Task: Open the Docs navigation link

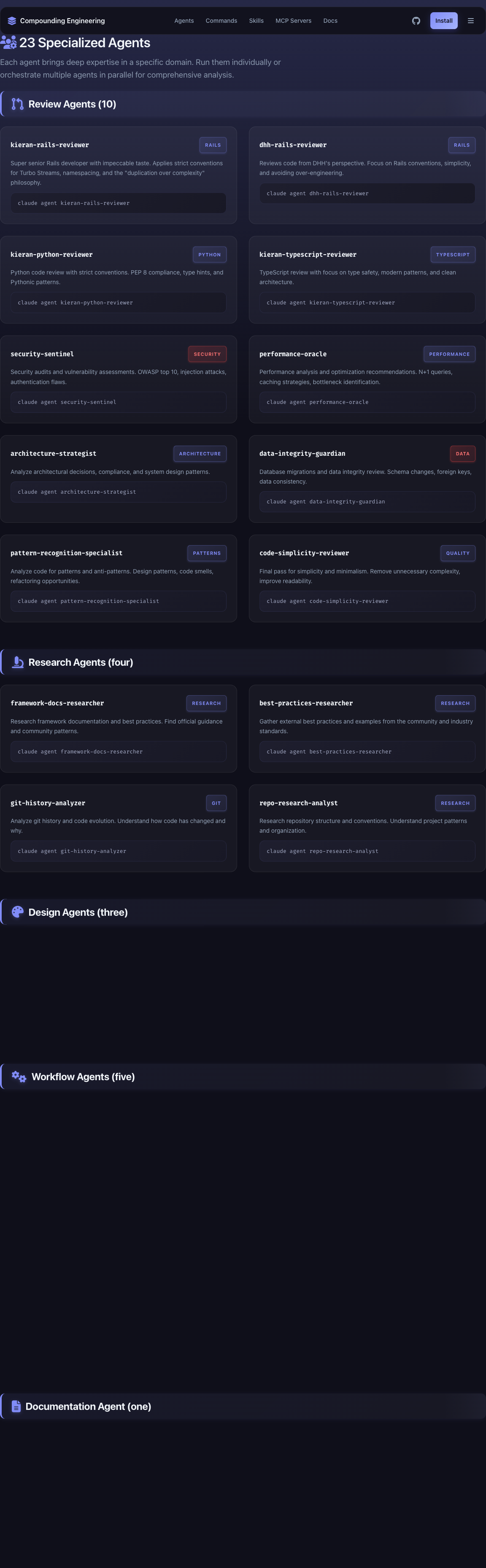Action: pyautogui.click(x=330, y=21)
